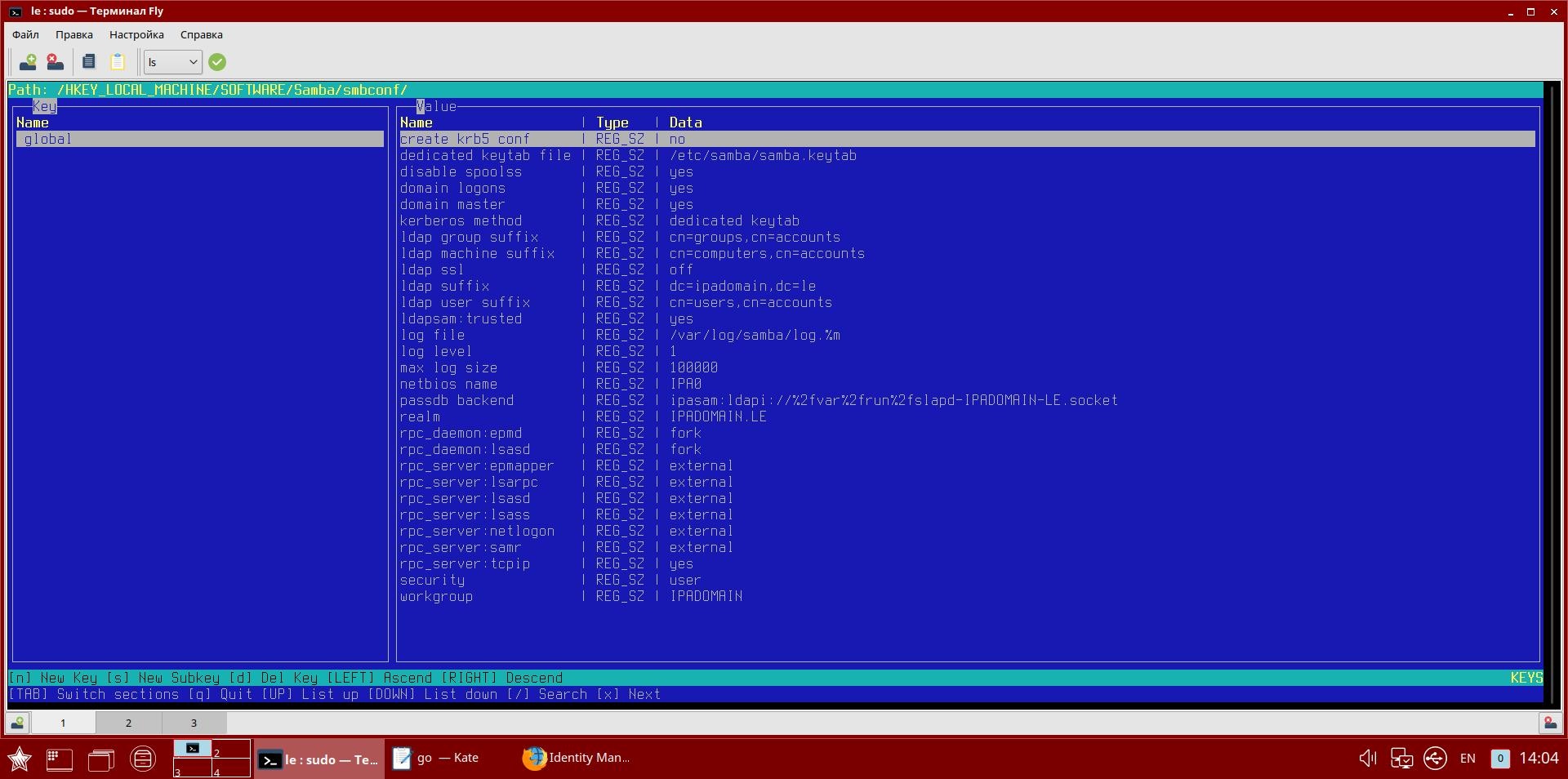This screenshot has width=1568, height=779.
Task: Open the star Start menu button
Action: tap(20, 759)
